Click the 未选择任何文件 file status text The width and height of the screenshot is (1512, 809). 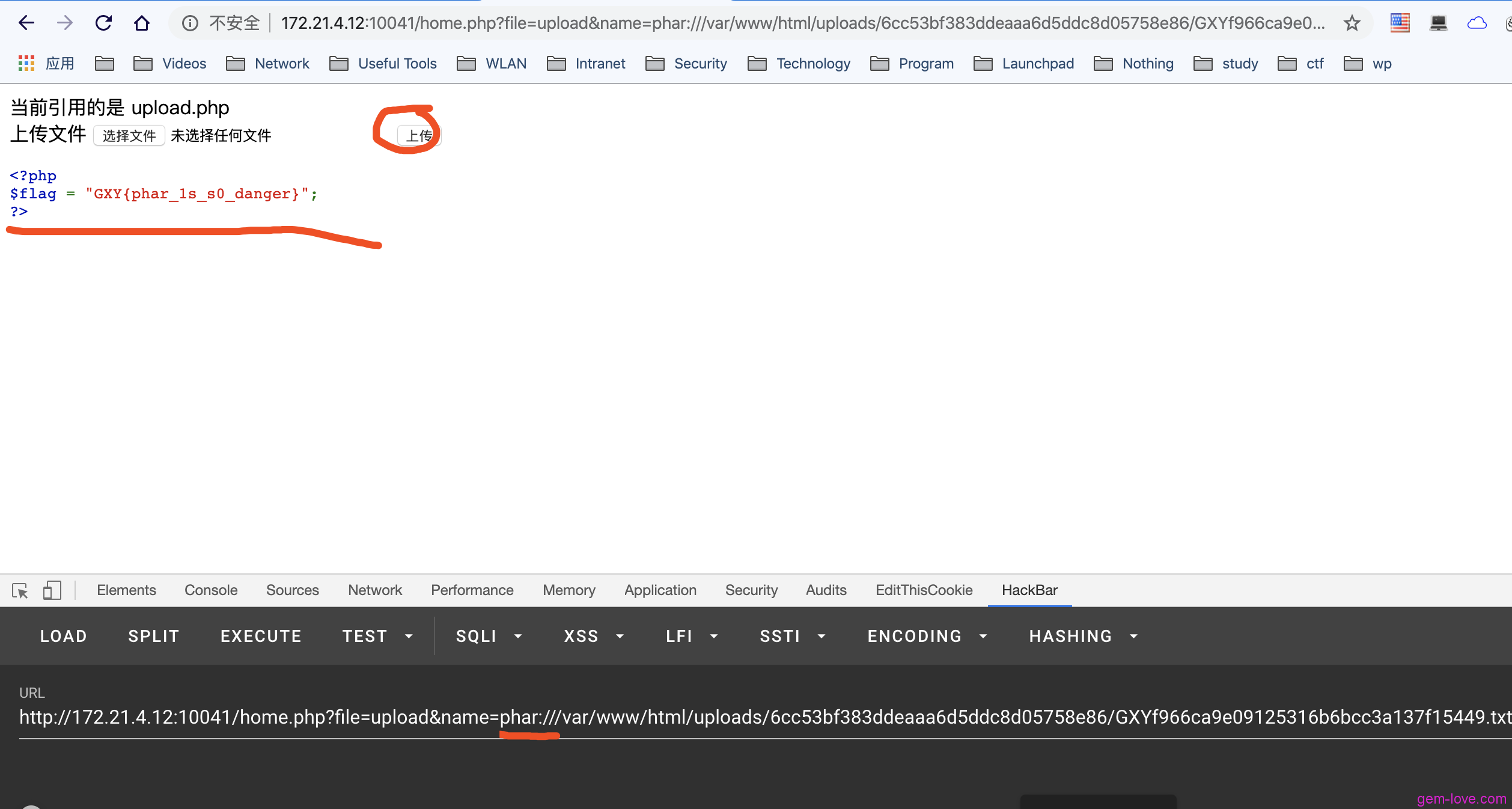[x=221, y=136]
